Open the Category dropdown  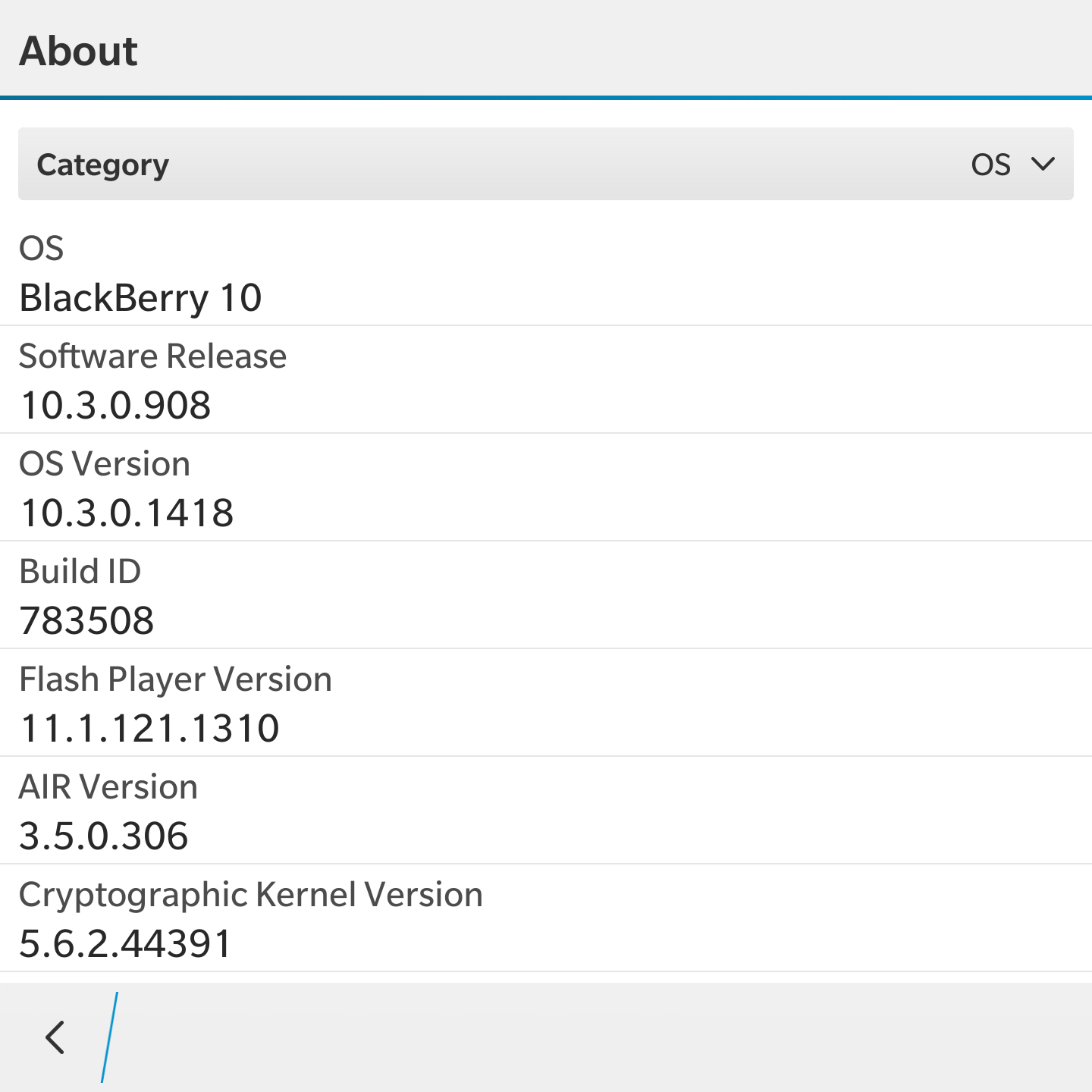(x=546, y=164)
